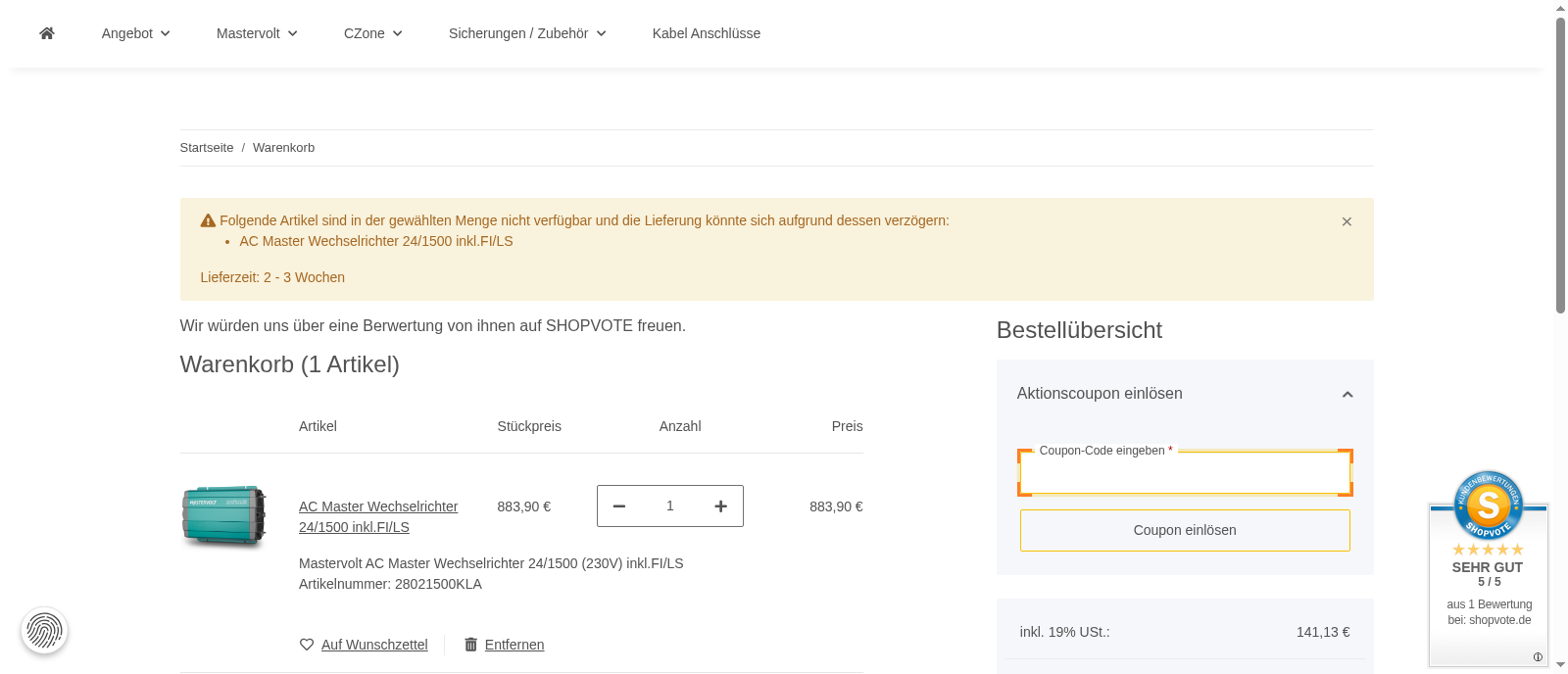The height and width of the screenshot is (674, 1568).
Task: Select the 'Artikelnummer: 28021500KLA' text
Action: tap(390, 584)
